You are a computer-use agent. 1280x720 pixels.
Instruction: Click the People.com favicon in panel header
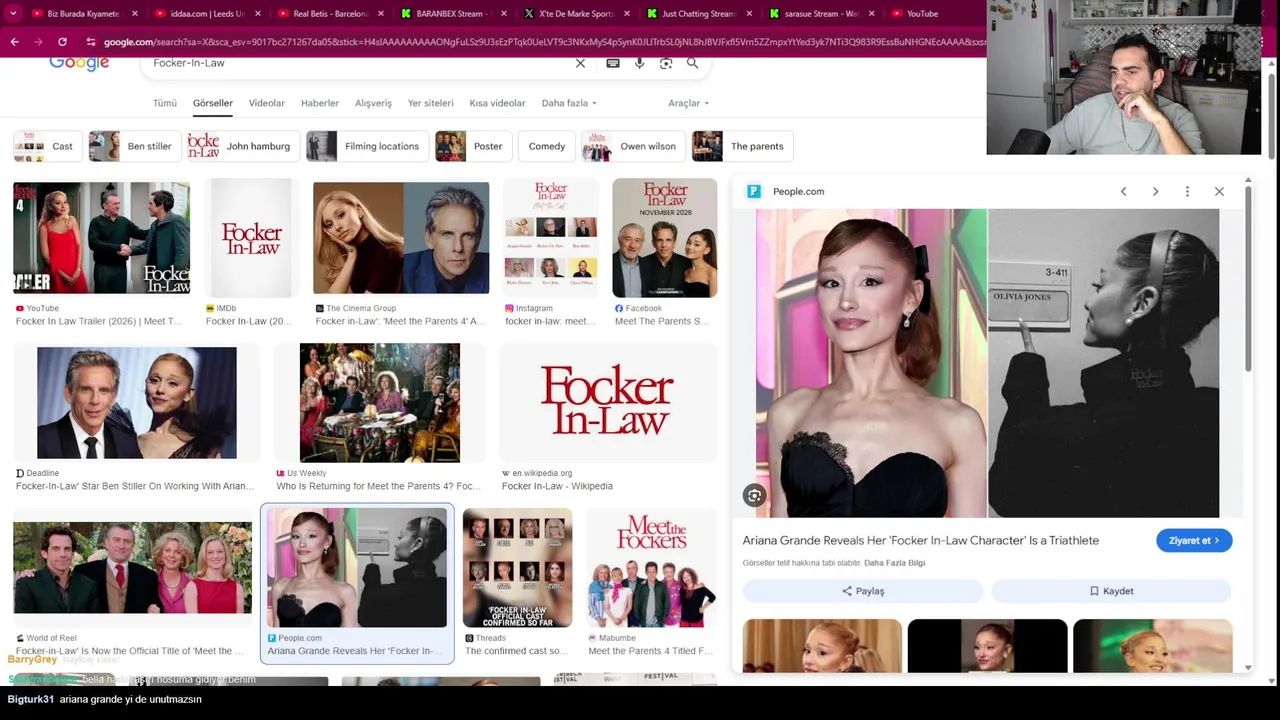754,191
